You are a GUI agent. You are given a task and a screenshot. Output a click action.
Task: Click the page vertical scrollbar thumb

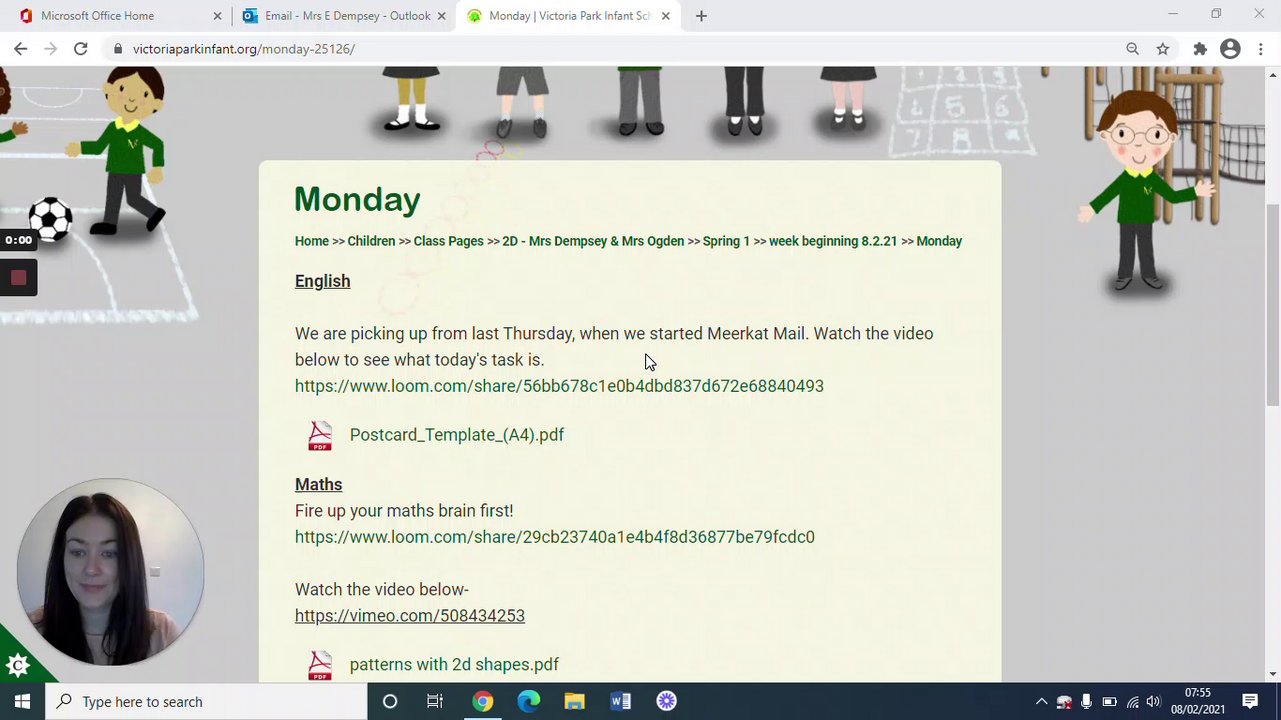pos(1273,303)
